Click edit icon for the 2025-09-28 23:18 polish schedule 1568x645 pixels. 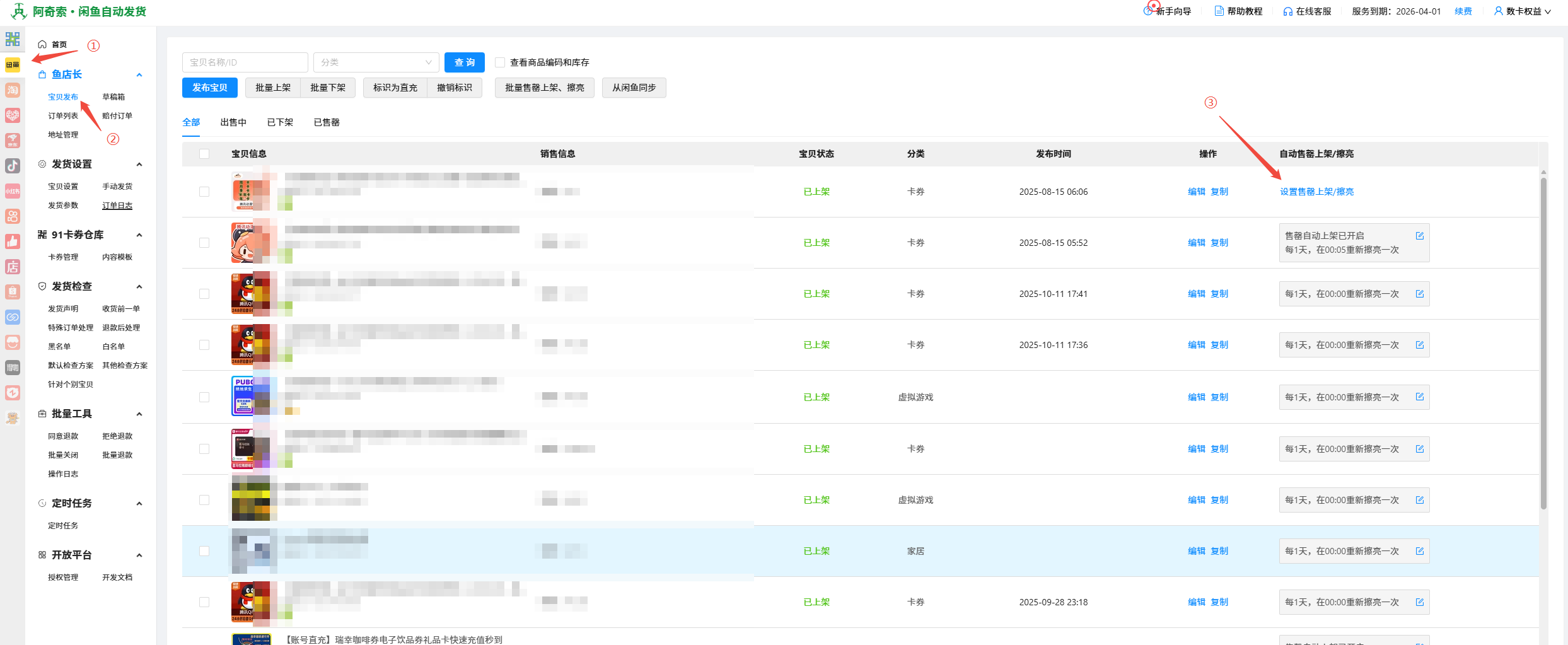[1419, 602]
